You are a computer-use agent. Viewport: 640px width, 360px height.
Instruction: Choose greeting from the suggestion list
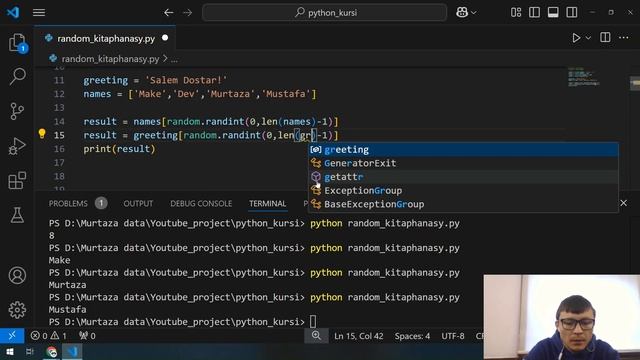click(x=463, y=149)
